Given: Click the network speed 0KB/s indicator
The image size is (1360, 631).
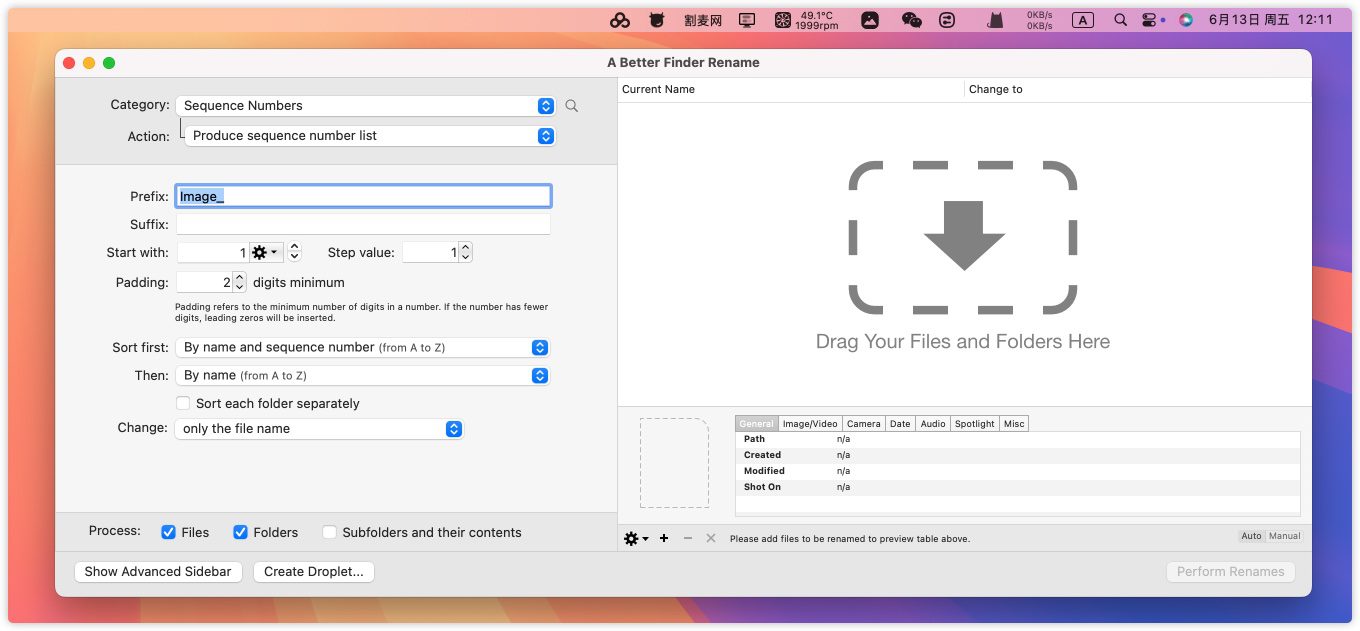Looking at the screenshot, I should pyautogui.click(x=1040, y=20).
